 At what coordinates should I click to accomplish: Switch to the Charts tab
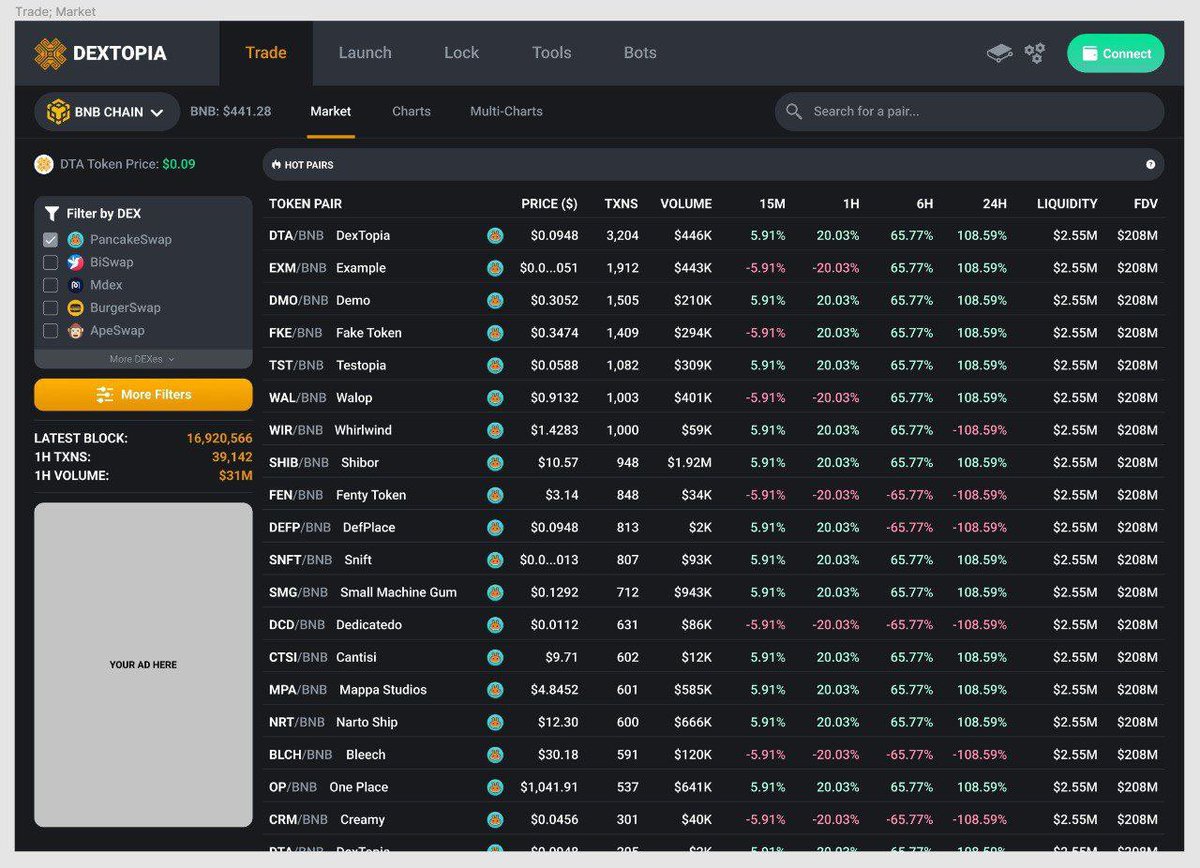411,111
